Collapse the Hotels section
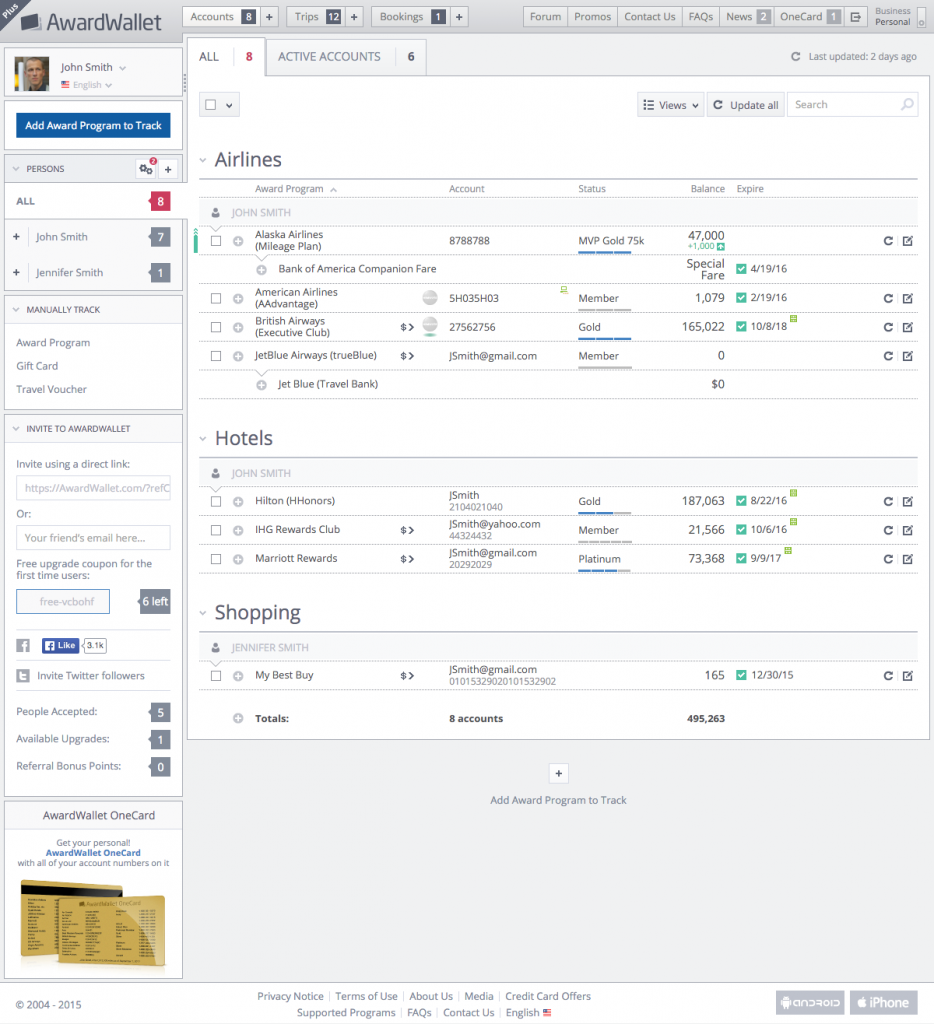 click(x=202, y=439)
